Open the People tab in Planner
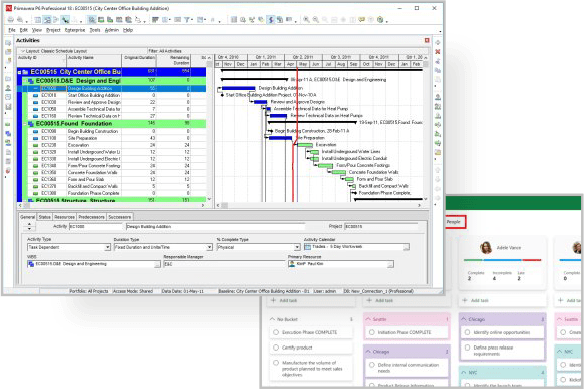The image size is (584, 389). (454, 222)
